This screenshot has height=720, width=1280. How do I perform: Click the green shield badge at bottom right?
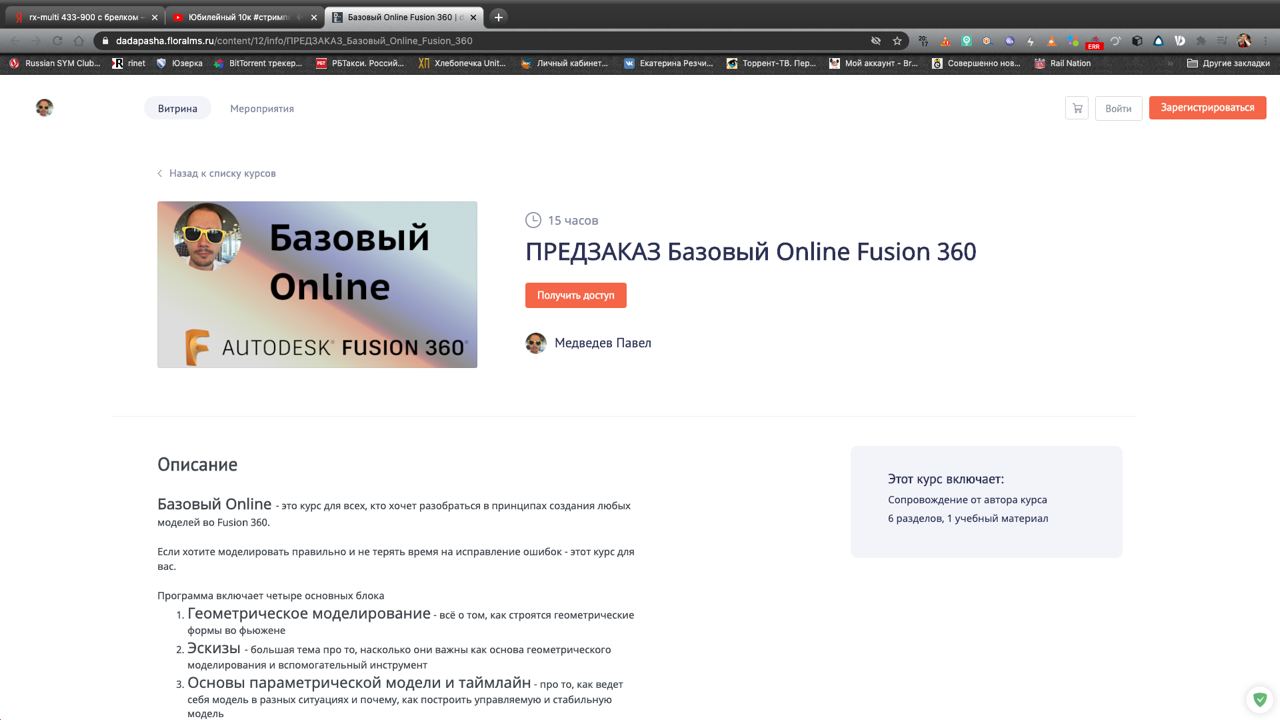1259,699
